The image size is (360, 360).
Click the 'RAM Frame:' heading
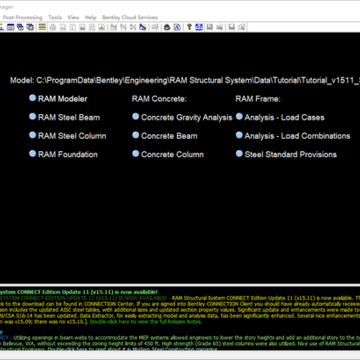pyautogui.click(x=258, y=99)
